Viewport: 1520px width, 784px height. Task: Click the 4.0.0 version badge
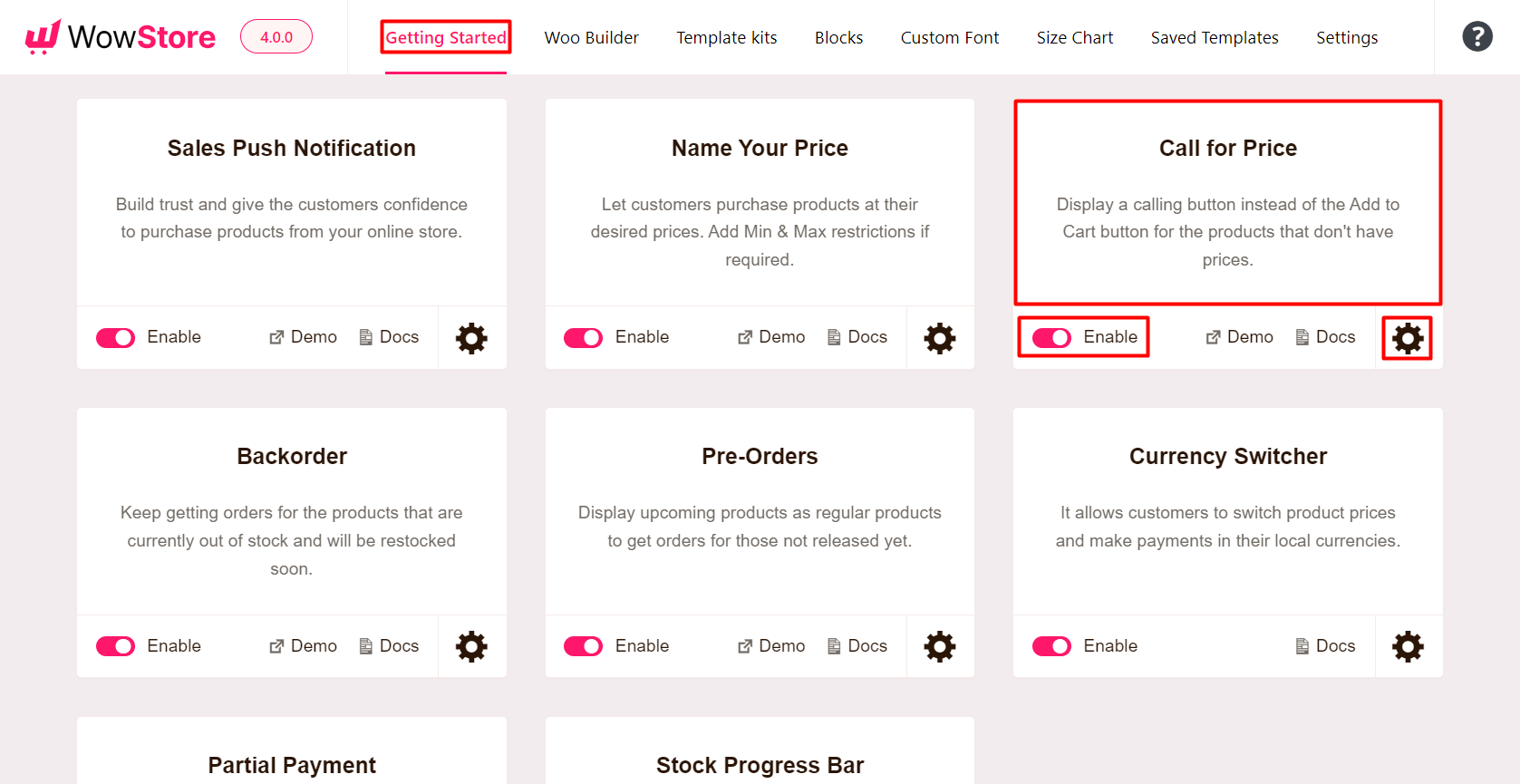point(276,35)
